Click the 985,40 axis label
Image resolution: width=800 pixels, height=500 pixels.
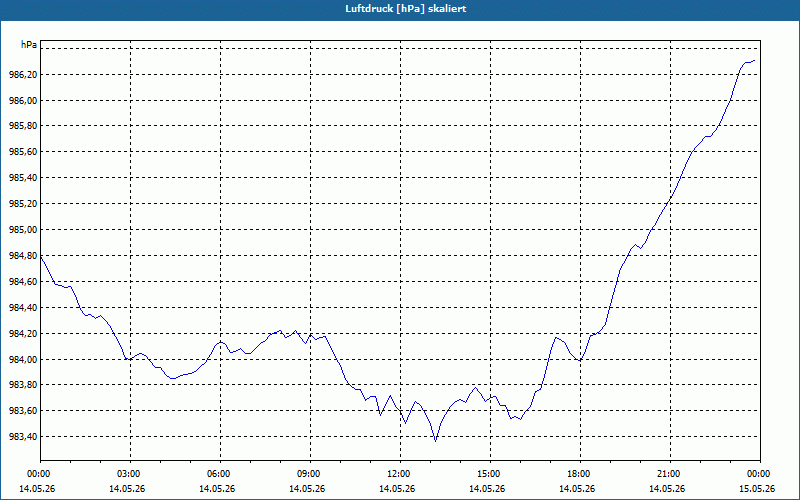pos(23,178)
